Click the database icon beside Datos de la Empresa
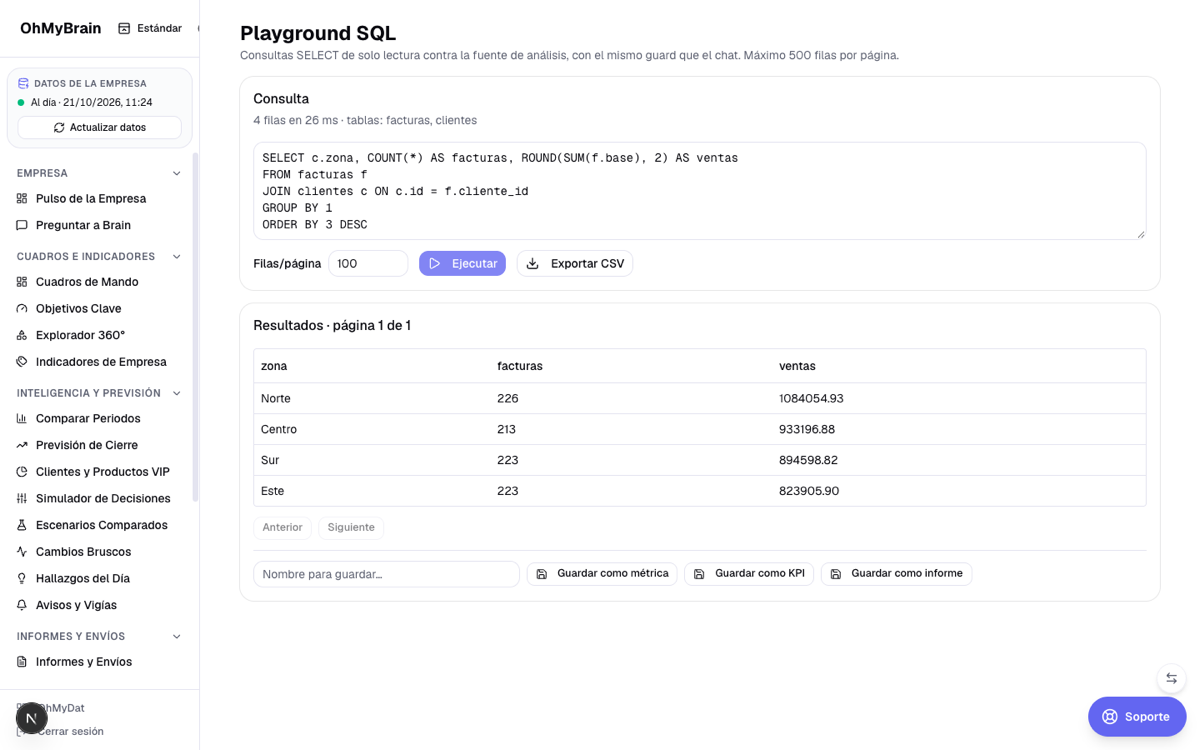This screenshot has width=1200, height=750. [x=23, y=84]
